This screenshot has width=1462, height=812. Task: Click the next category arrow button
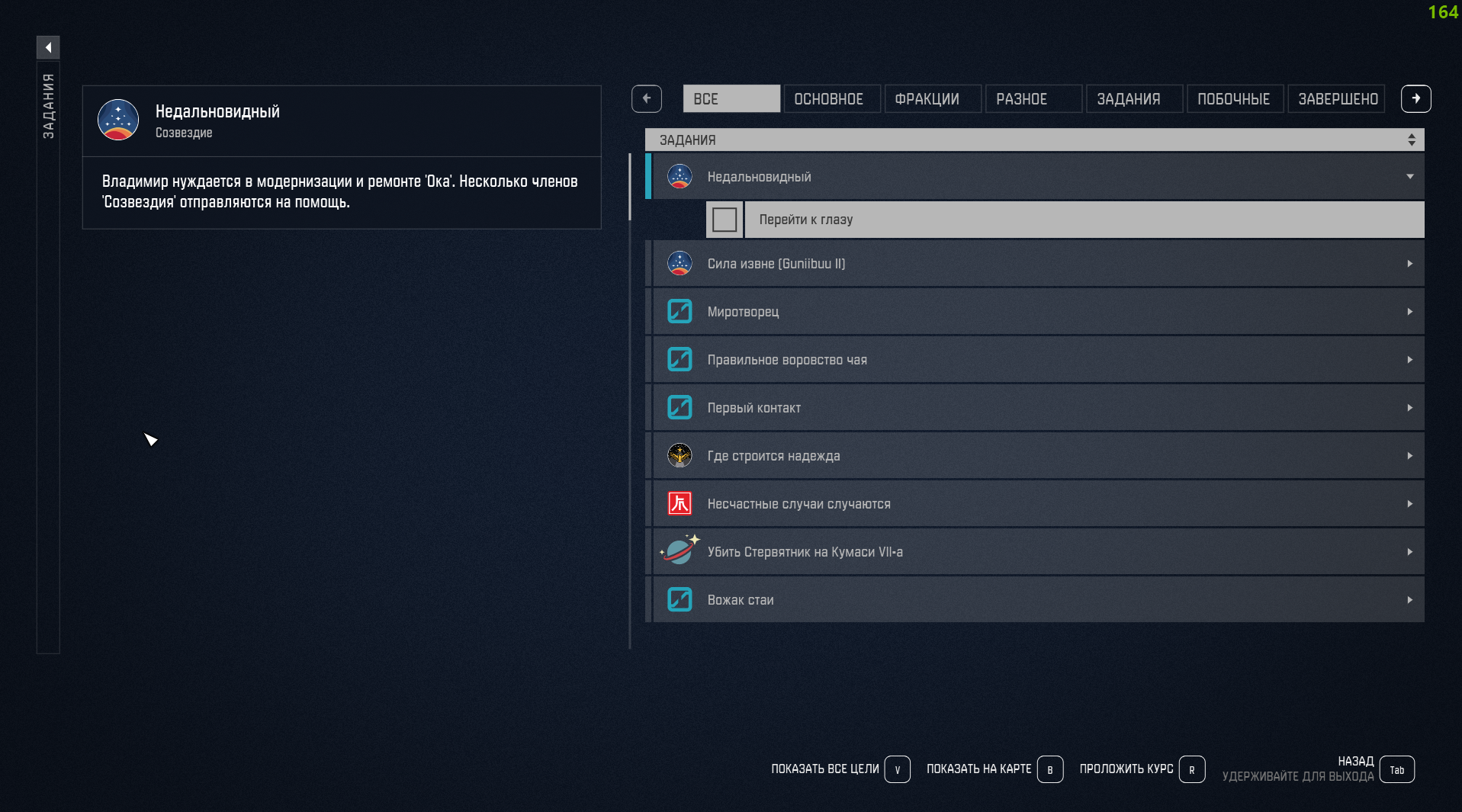[x=1416, y=98]
